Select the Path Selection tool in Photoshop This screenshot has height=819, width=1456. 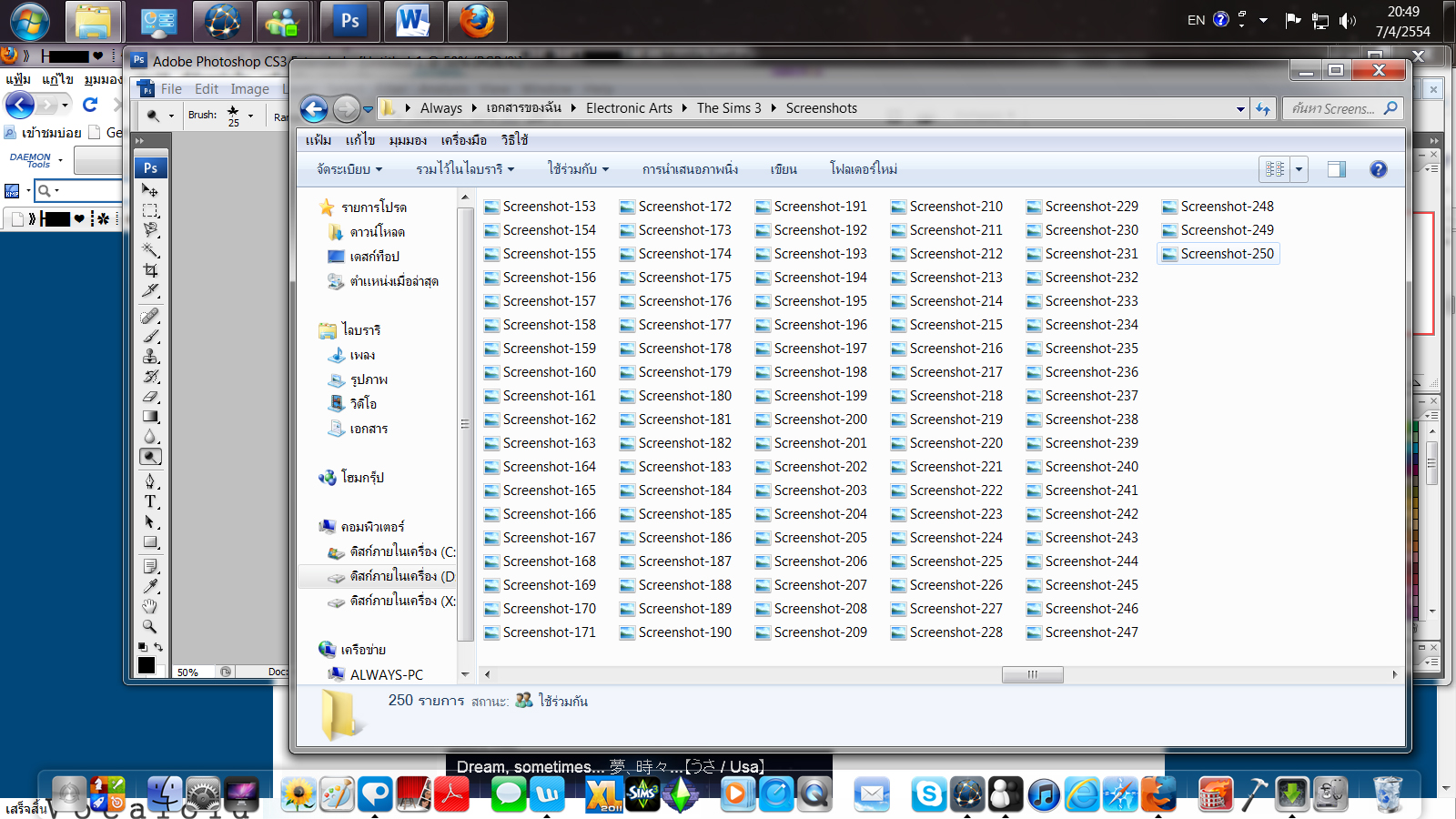[150, 521]
